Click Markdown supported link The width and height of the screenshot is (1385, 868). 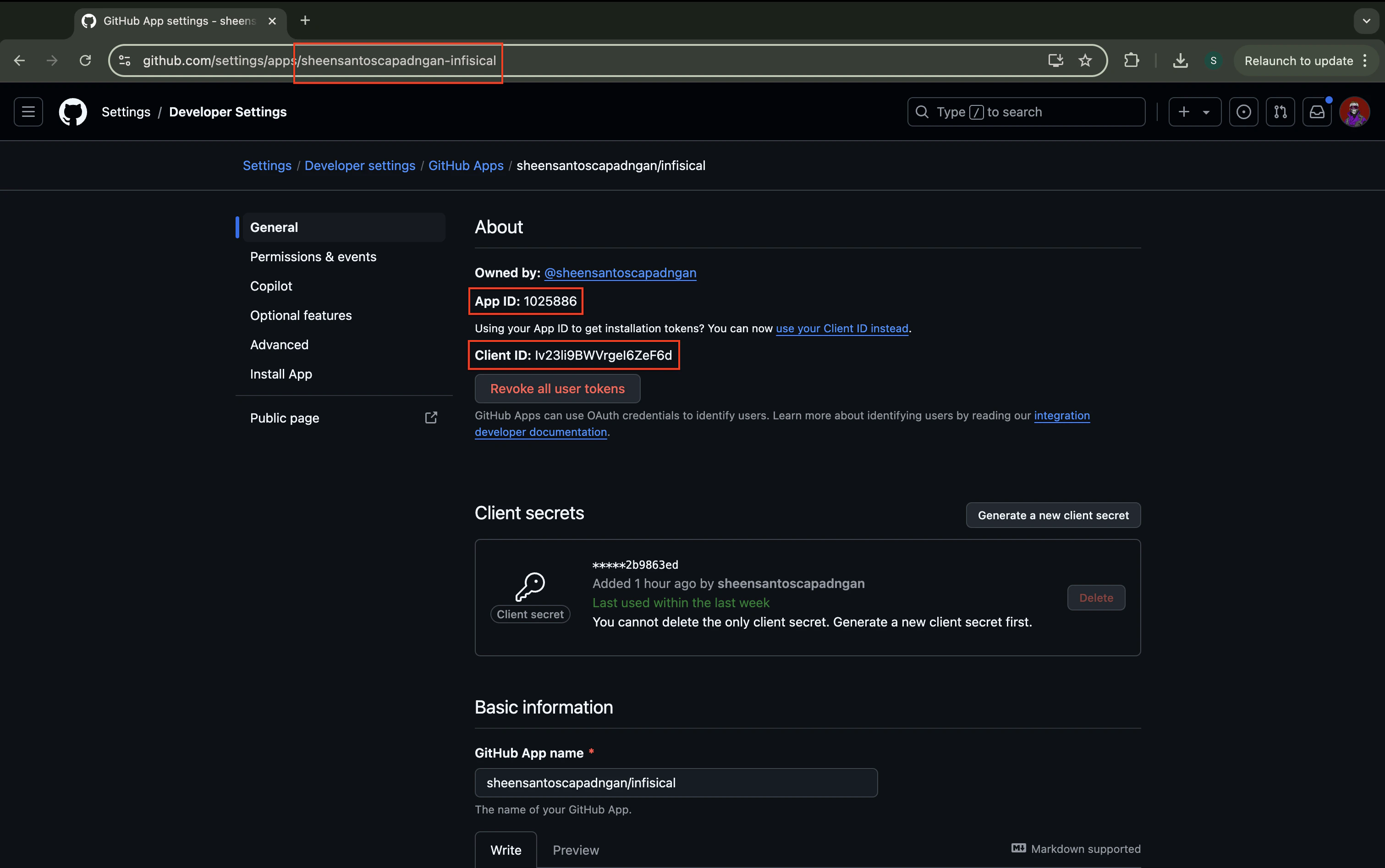click(x=1076, y=848)
